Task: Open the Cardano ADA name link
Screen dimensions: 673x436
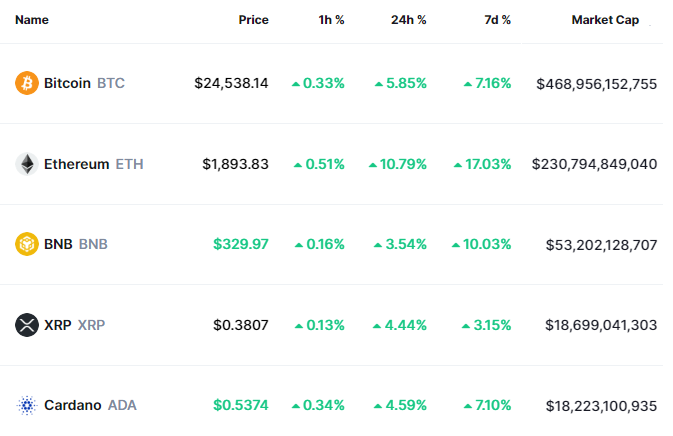Action: [x=90, y=405]
